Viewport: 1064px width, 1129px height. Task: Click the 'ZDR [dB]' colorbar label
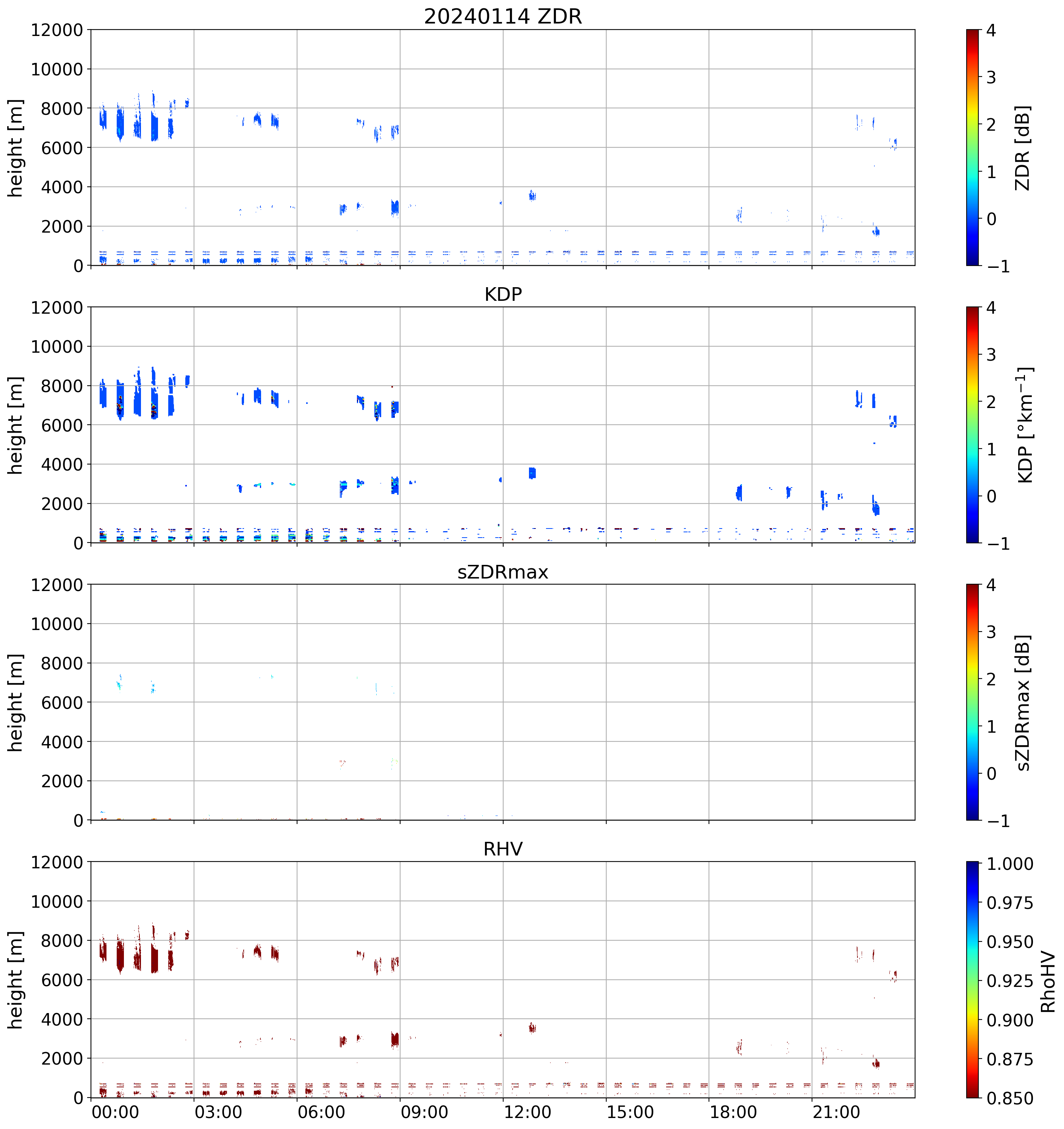(1023, 148)
